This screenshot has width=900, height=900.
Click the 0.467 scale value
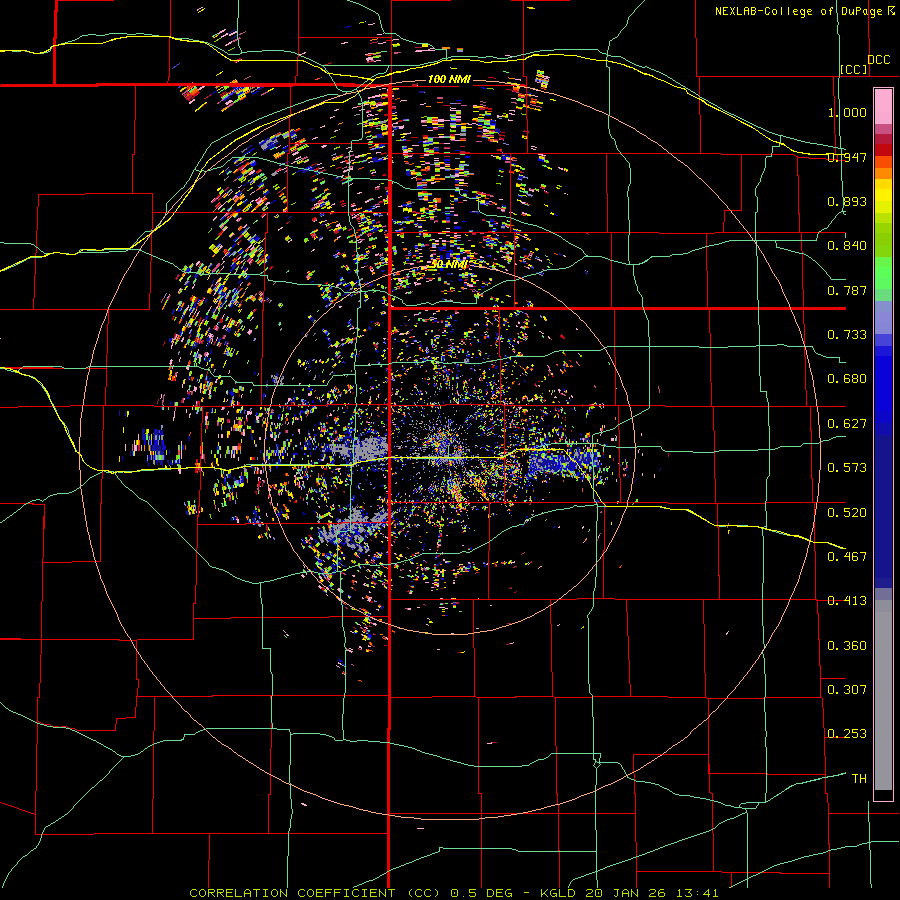point(847,556)
